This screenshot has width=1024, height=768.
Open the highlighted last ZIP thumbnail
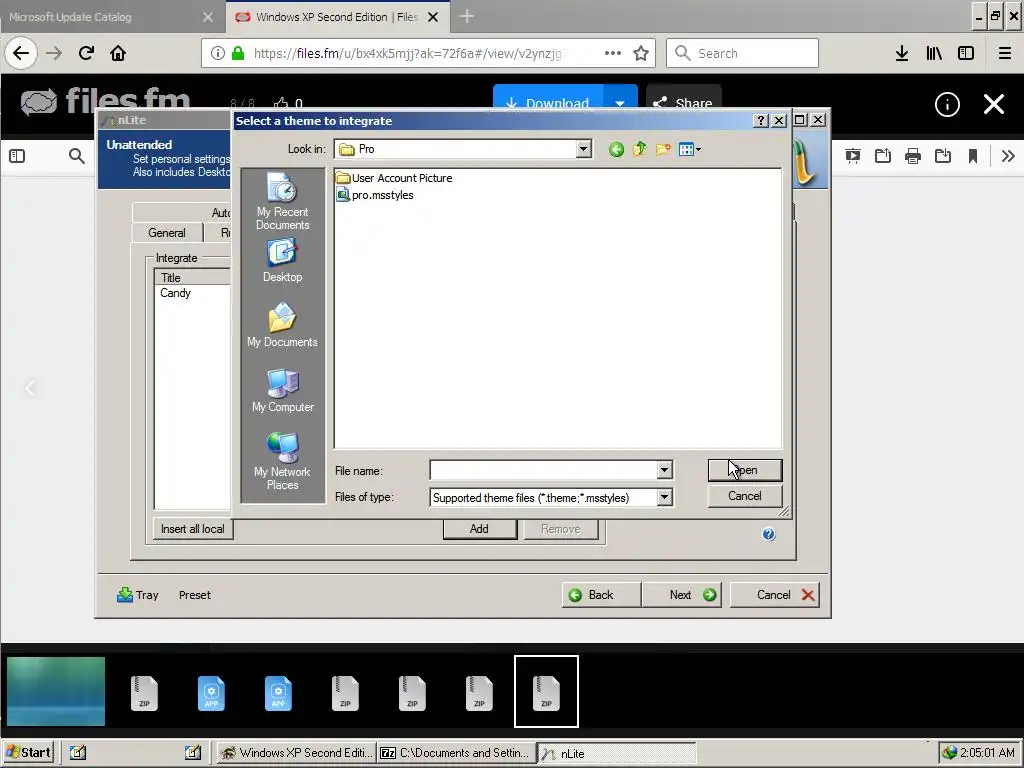tap(546, 691)
